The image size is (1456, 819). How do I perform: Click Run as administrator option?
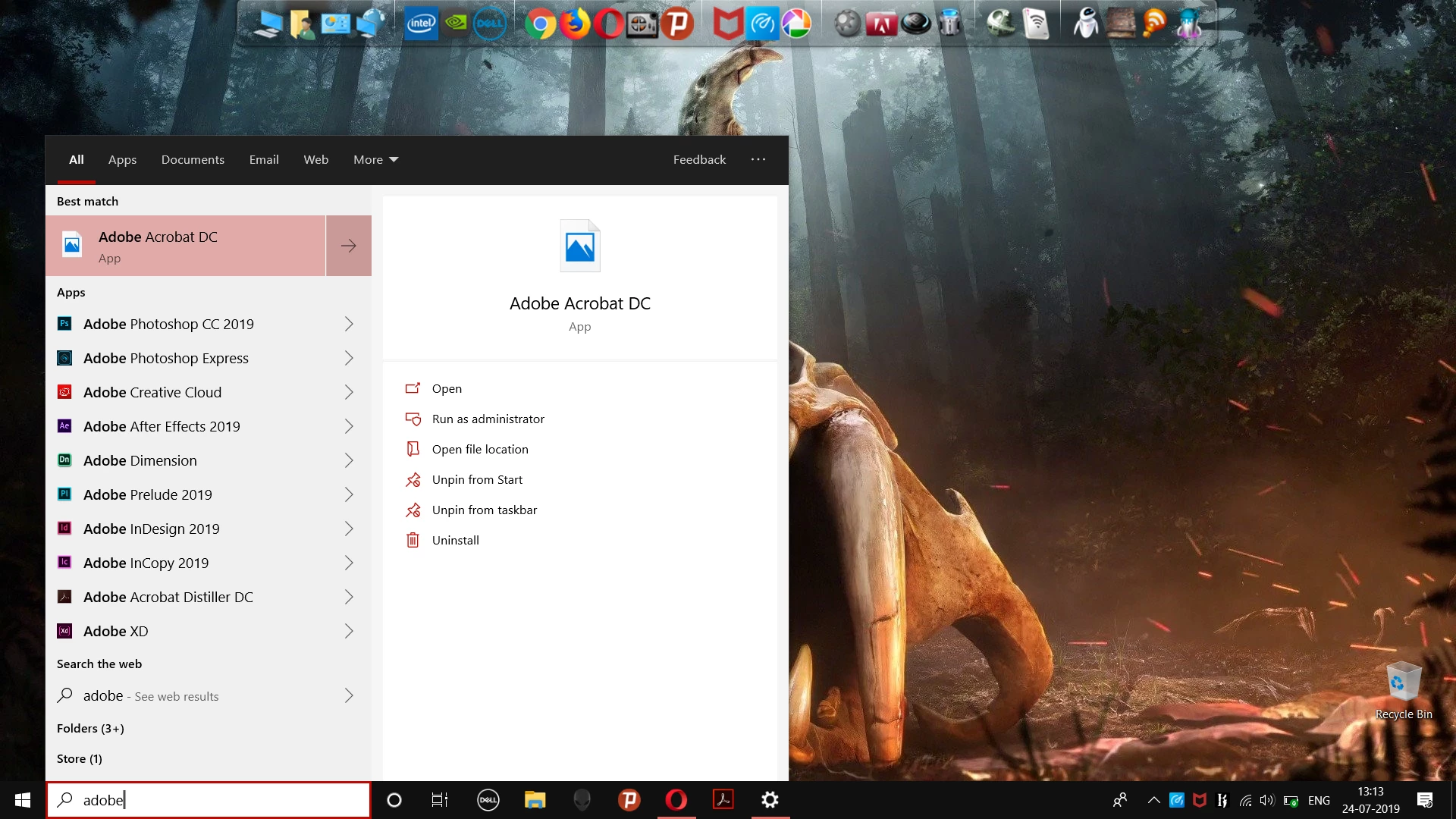488,419
